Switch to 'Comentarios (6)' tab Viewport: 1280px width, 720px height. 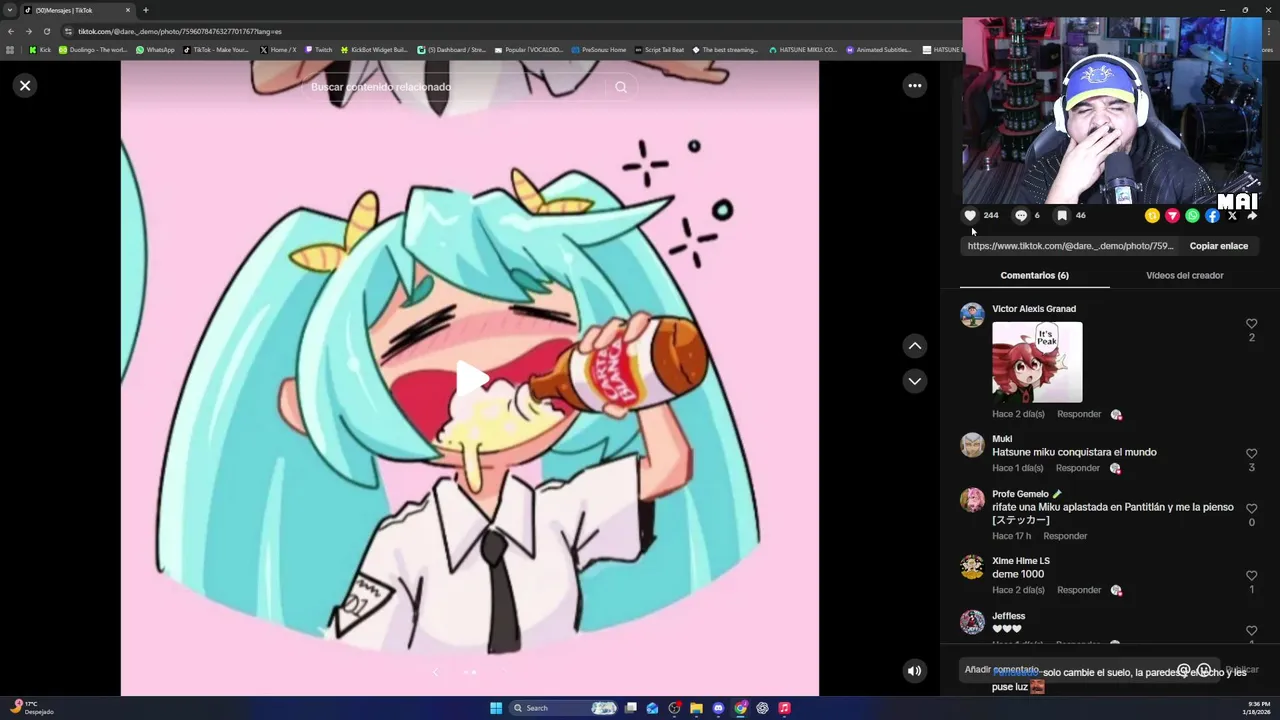1034,275
